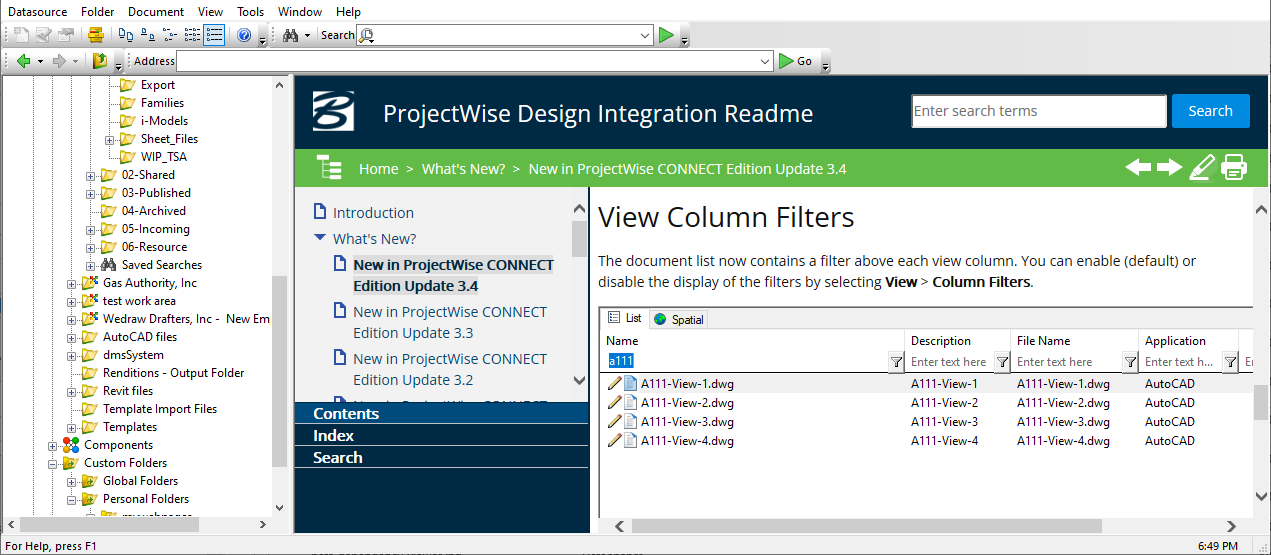Collapse the What's New? section
The image size is (1271, 555).
(319, 238)
